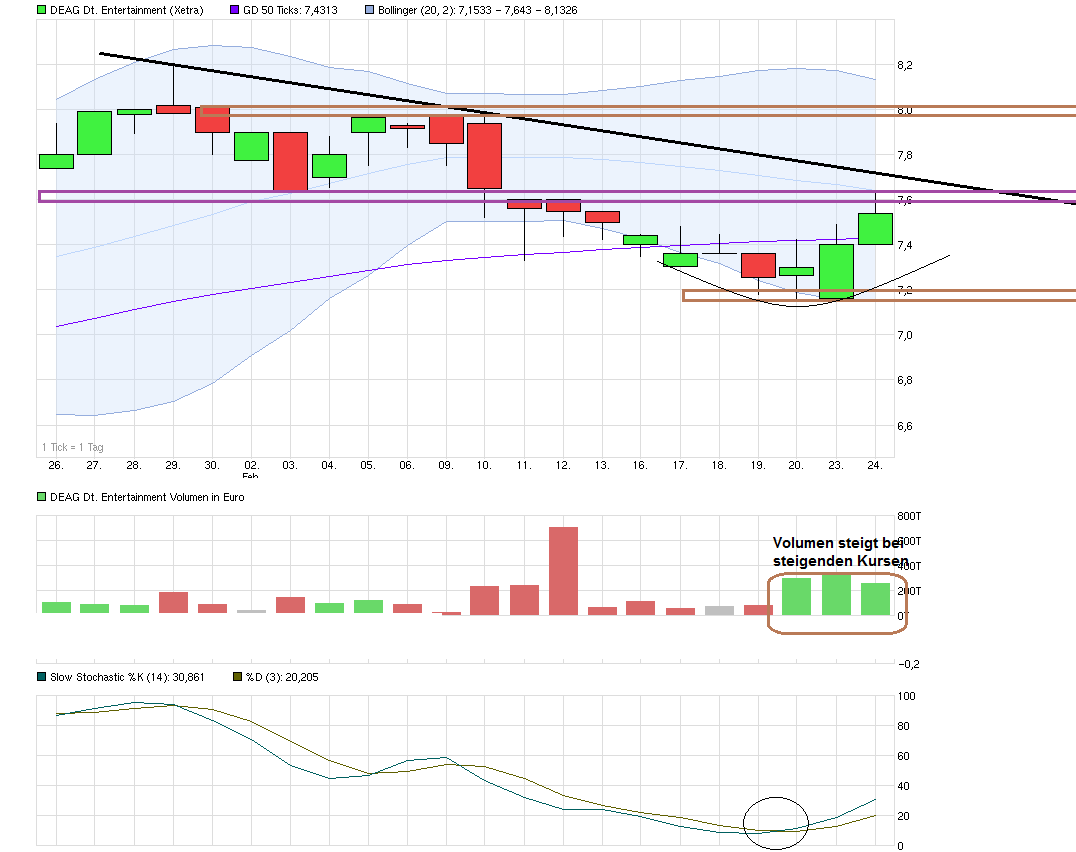Click the first green candlestick on the 26th
Viewport: 1076px width, 852px height.
point(56,161)
